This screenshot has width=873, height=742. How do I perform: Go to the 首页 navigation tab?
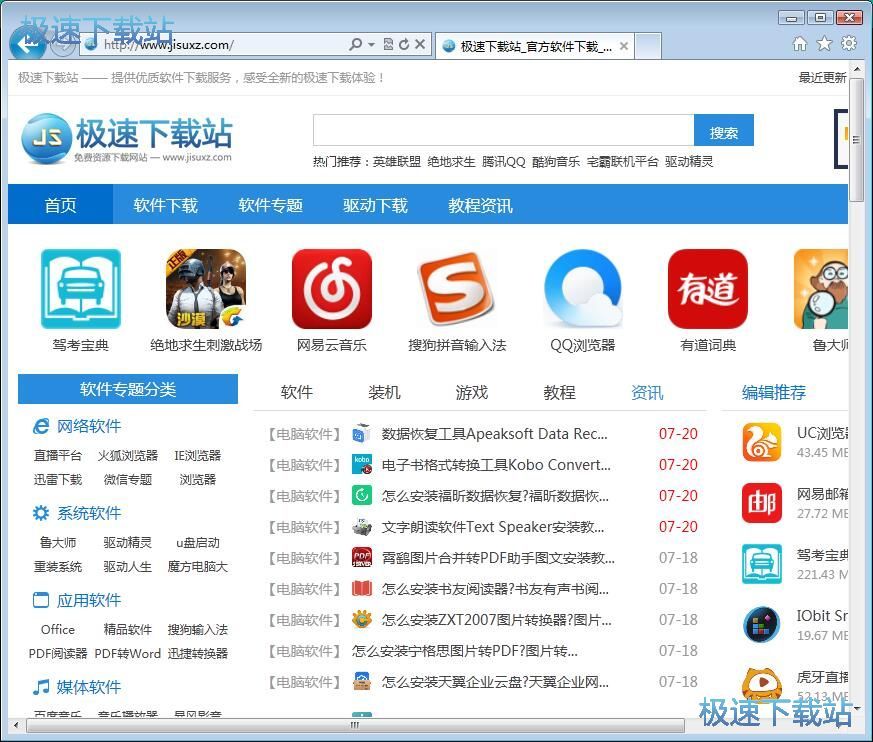(60, 204)
